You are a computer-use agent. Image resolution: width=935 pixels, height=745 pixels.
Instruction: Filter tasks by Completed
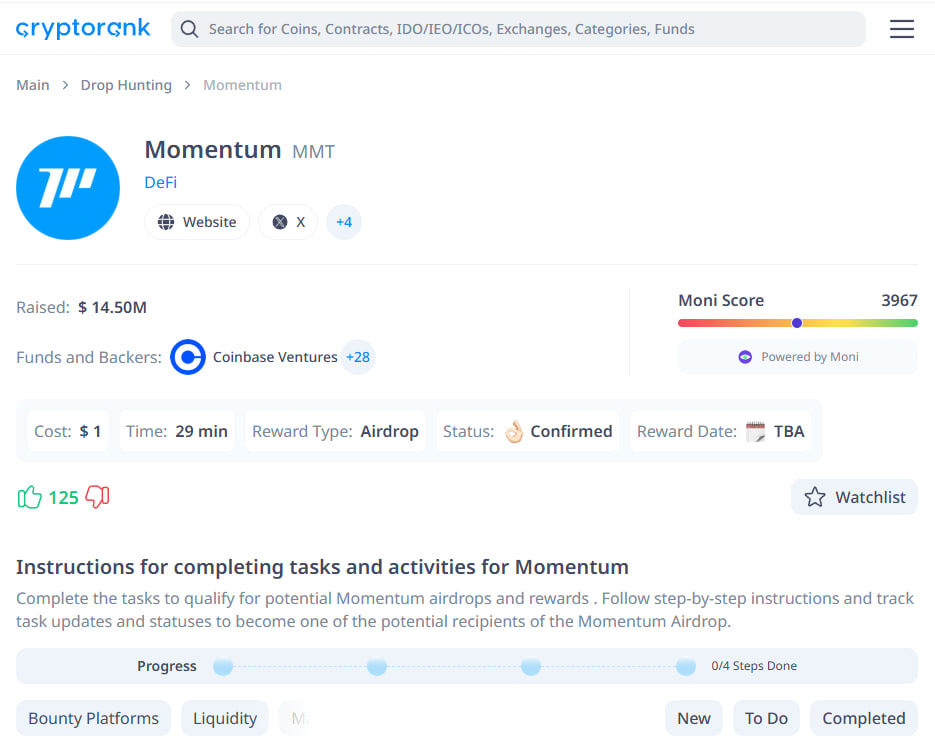point(863,718)
